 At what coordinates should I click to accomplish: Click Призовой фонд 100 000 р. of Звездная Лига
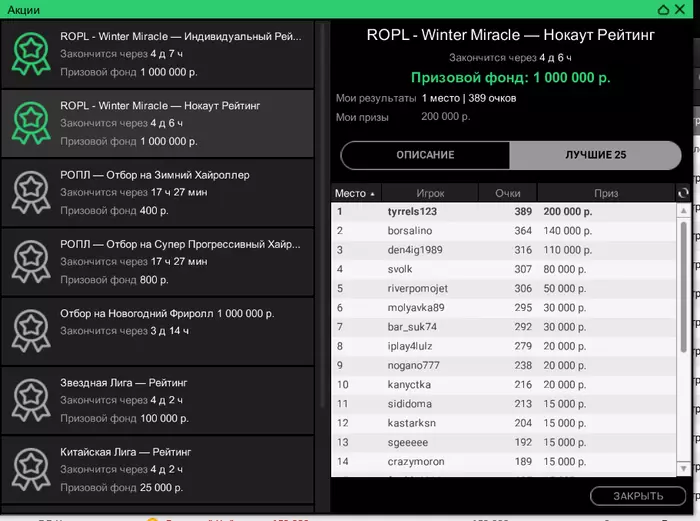125,418
